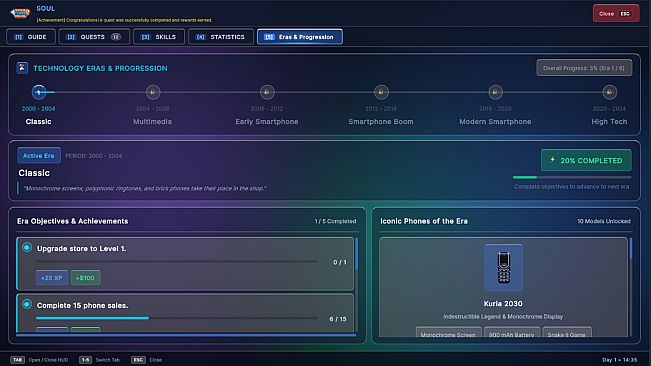Toggle the Complete 15 phone sales radio
This screenshot has height=366, width=651.
[27, 305]
